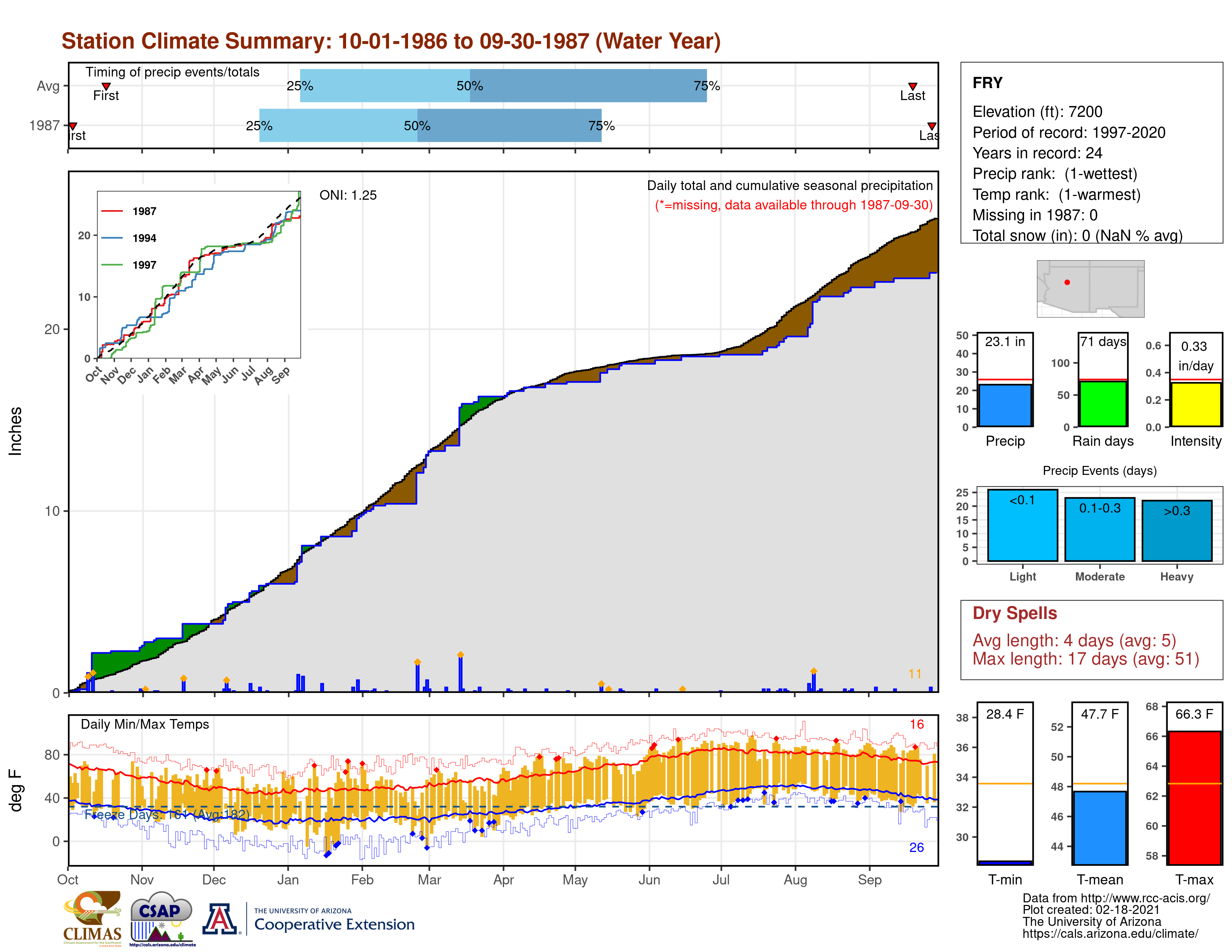
Task: Click 'Avg length: 4 days' text
Action: point(1042,641)
